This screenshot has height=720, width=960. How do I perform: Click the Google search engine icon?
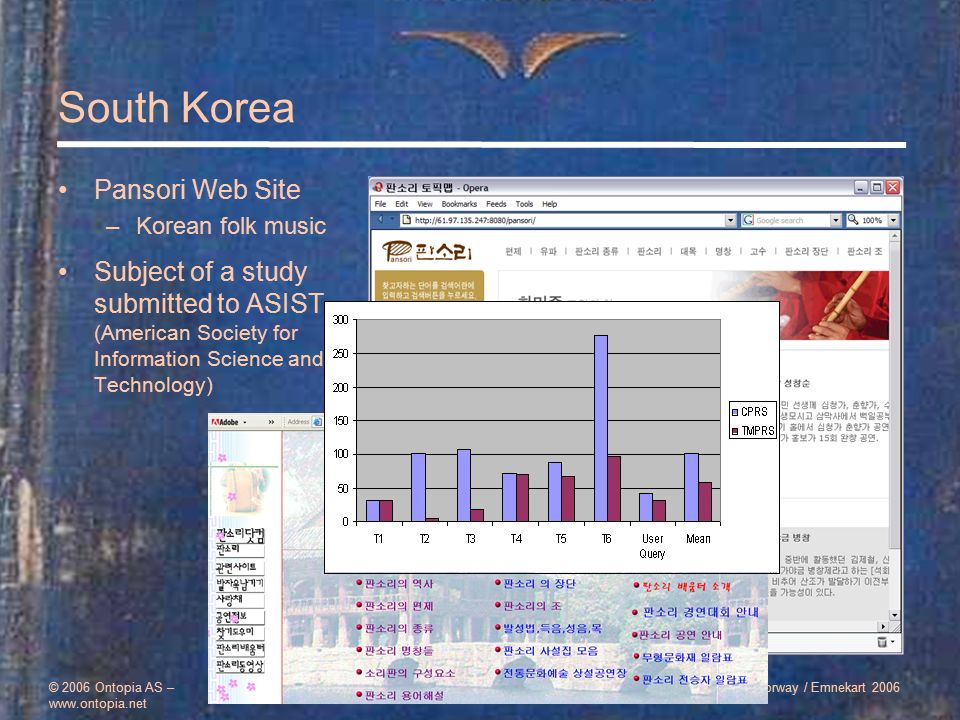tap(748, 220)
